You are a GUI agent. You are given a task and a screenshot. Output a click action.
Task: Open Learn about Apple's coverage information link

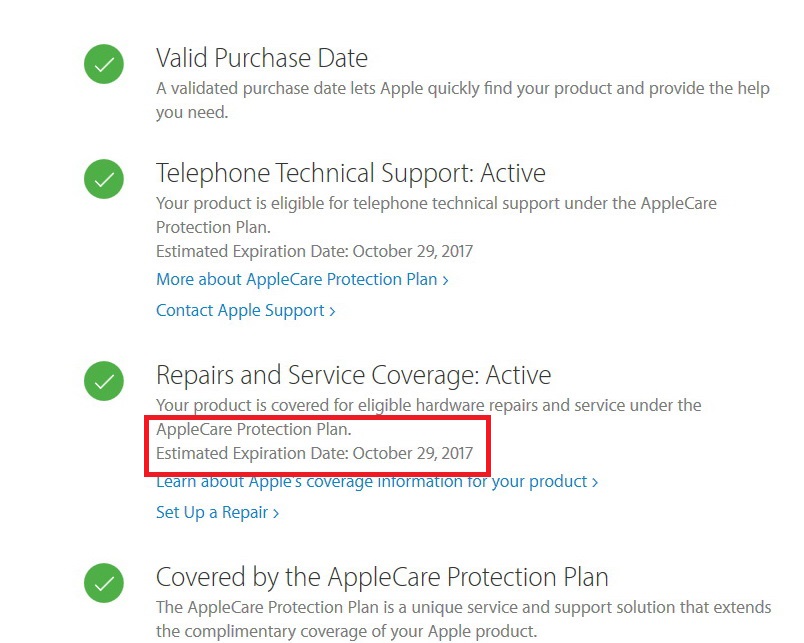(x=376, y=482)
